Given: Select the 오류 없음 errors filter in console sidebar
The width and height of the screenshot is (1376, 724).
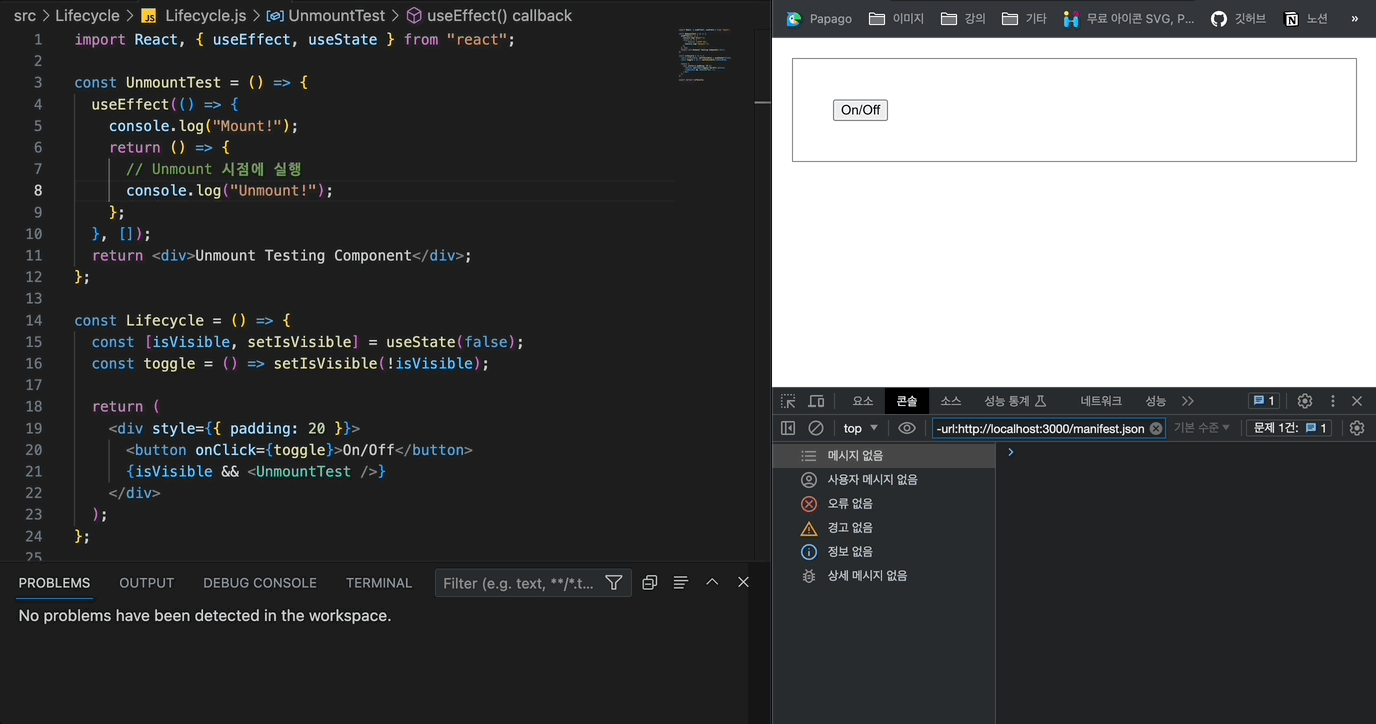Looking at the screenshot, I should tap(884, 504).
